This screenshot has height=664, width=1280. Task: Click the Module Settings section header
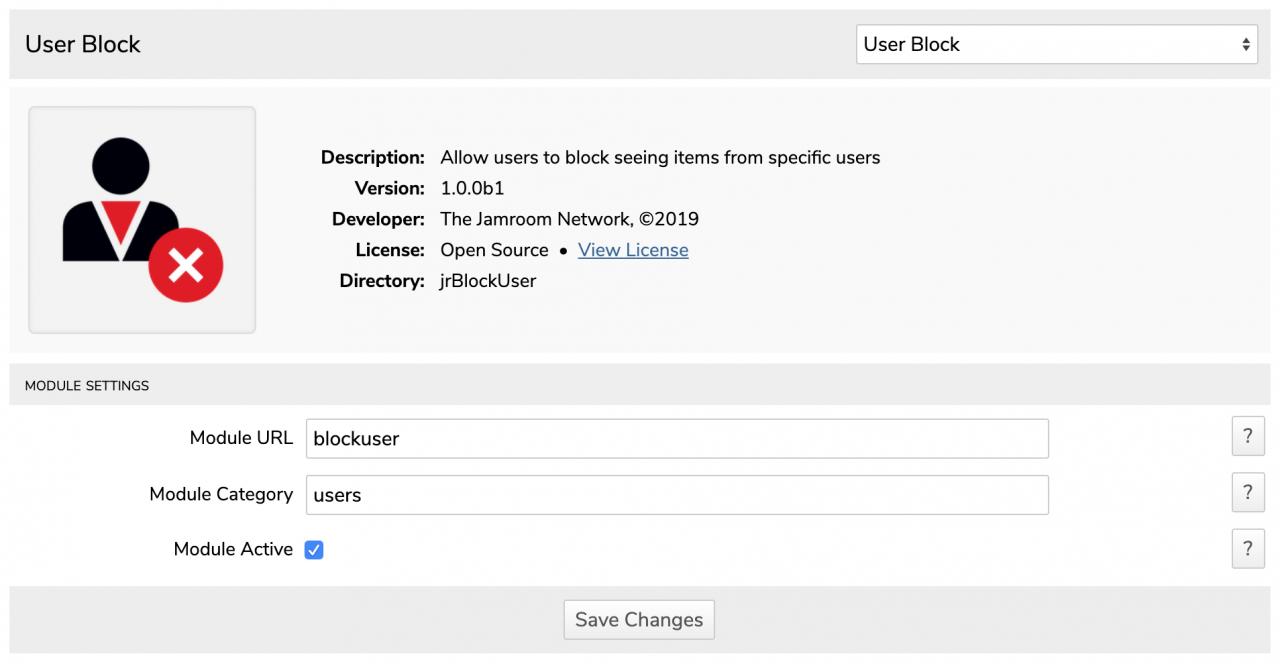pyautogui.click(x=87, y=386)
